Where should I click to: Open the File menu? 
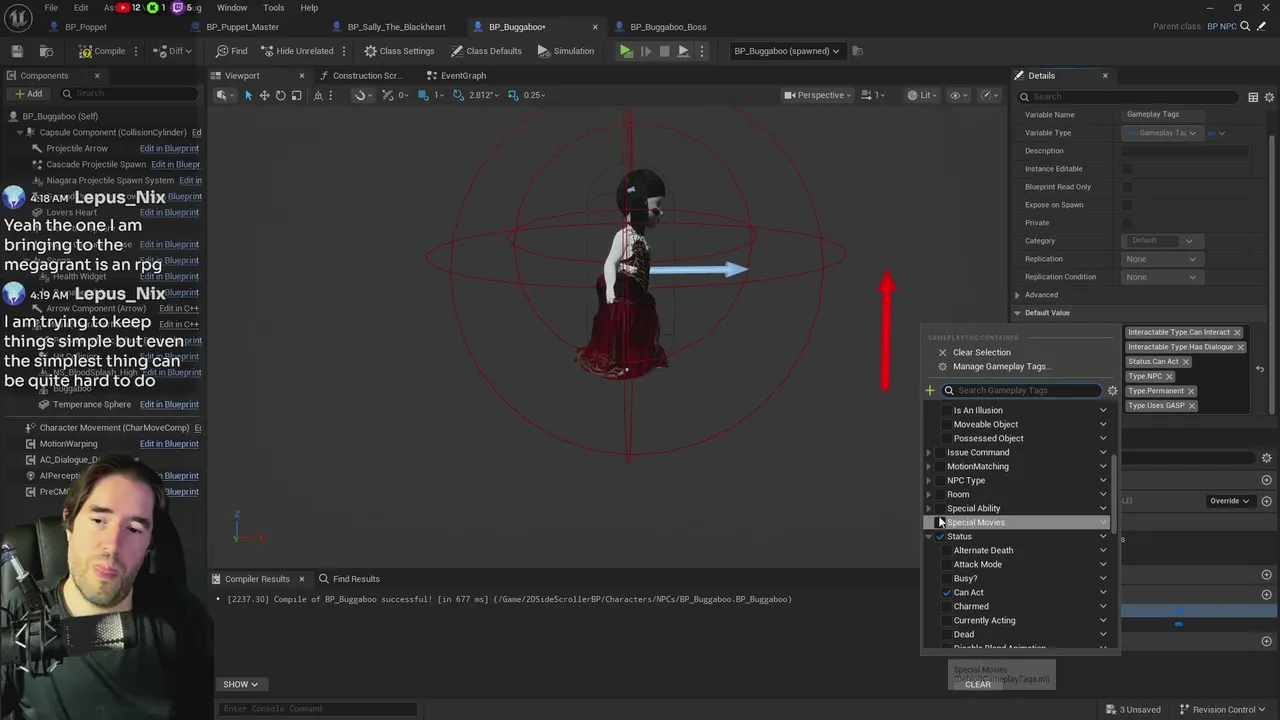pyautogui.click(x=51, y=8)
